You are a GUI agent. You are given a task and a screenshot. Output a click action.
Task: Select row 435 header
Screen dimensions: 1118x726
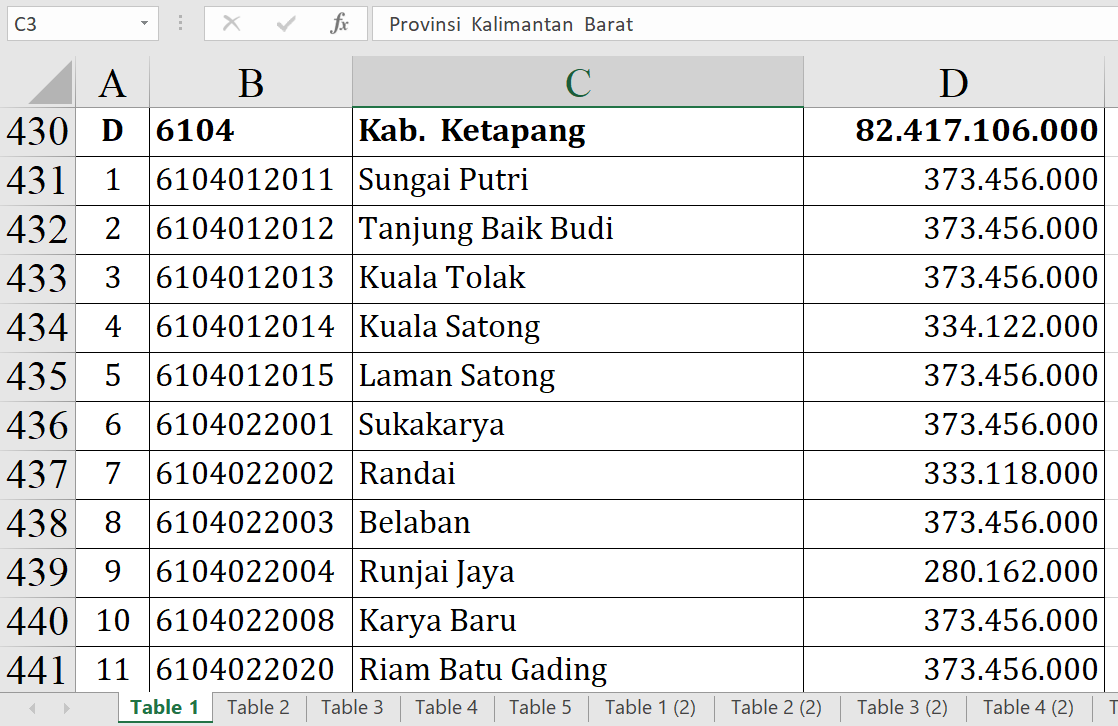(x=37, y=376)
